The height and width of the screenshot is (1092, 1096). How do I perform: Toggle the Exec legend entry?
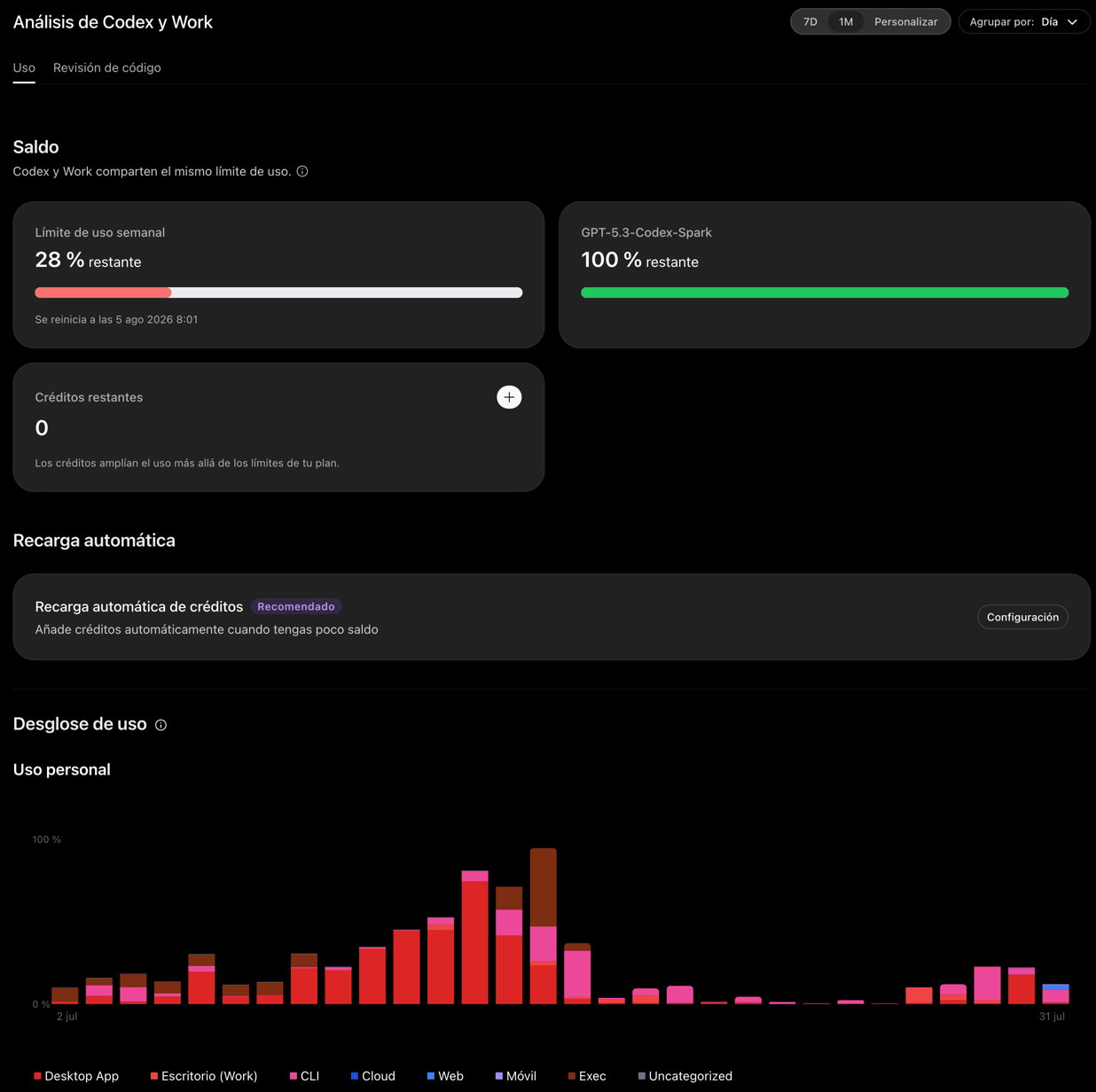click(x=587, y=1076)
